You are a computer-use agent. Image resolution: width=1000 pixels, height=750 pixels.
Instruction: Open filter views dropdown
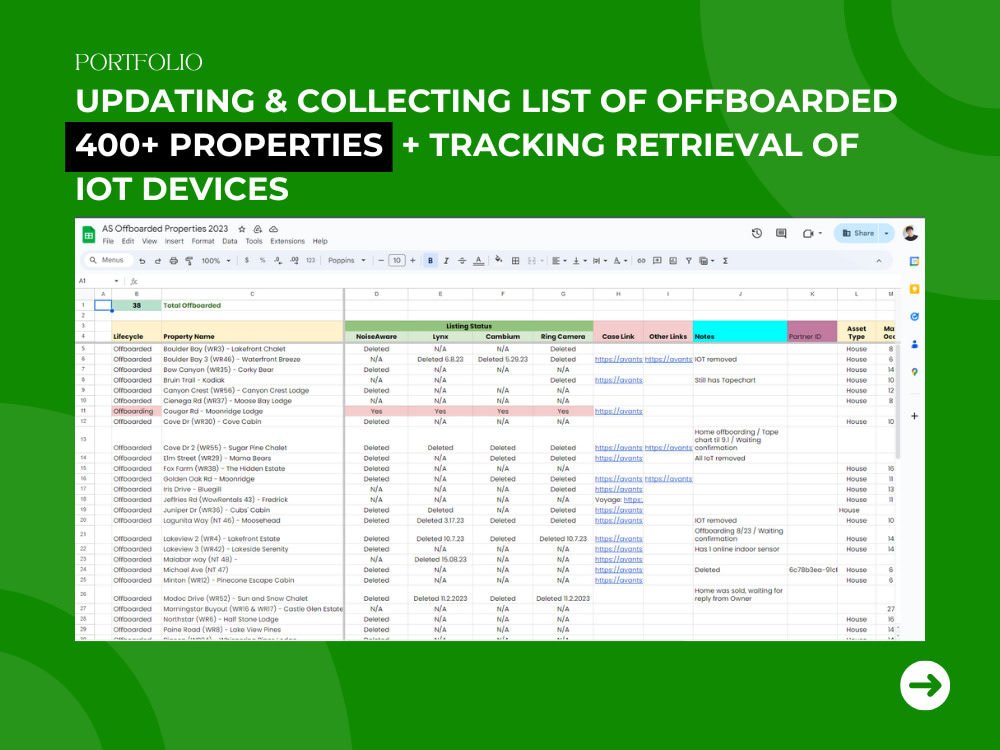[705, 261]
